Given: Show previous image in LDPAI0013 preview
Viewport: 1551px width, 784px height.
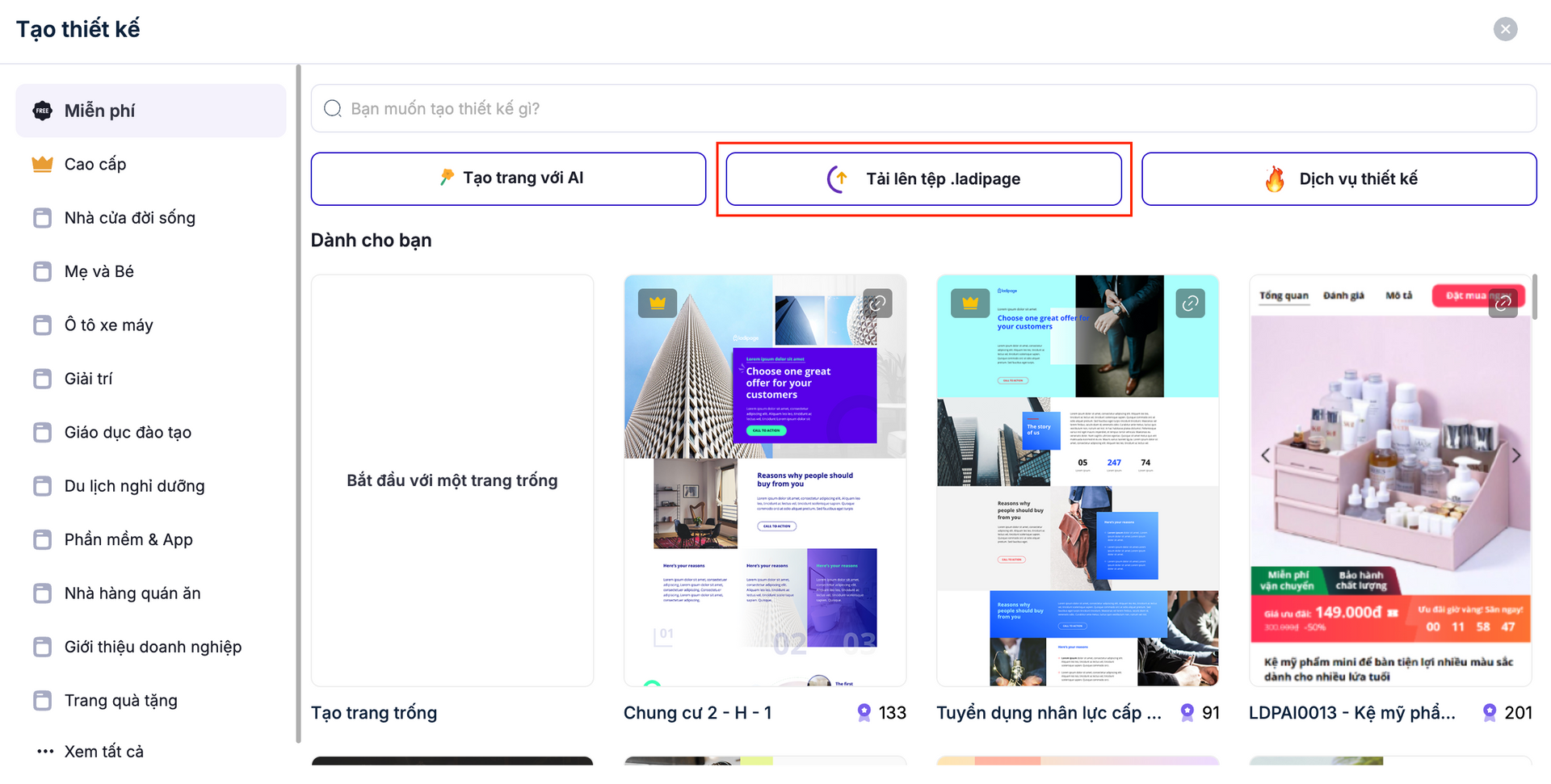Looking at the screenshot, I should tap(1265, 456).
